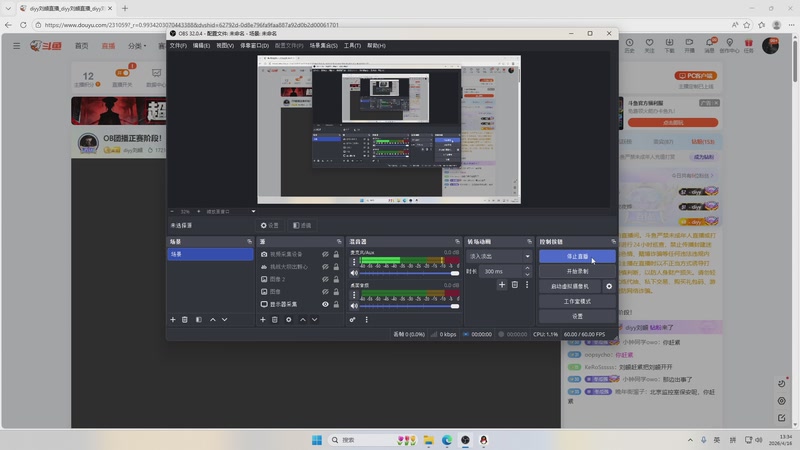The width and height of the screenshot is (800, 450).
Task: Mute 麦克风/Aux with speaker icon
Action: click(x=354, y=273)
